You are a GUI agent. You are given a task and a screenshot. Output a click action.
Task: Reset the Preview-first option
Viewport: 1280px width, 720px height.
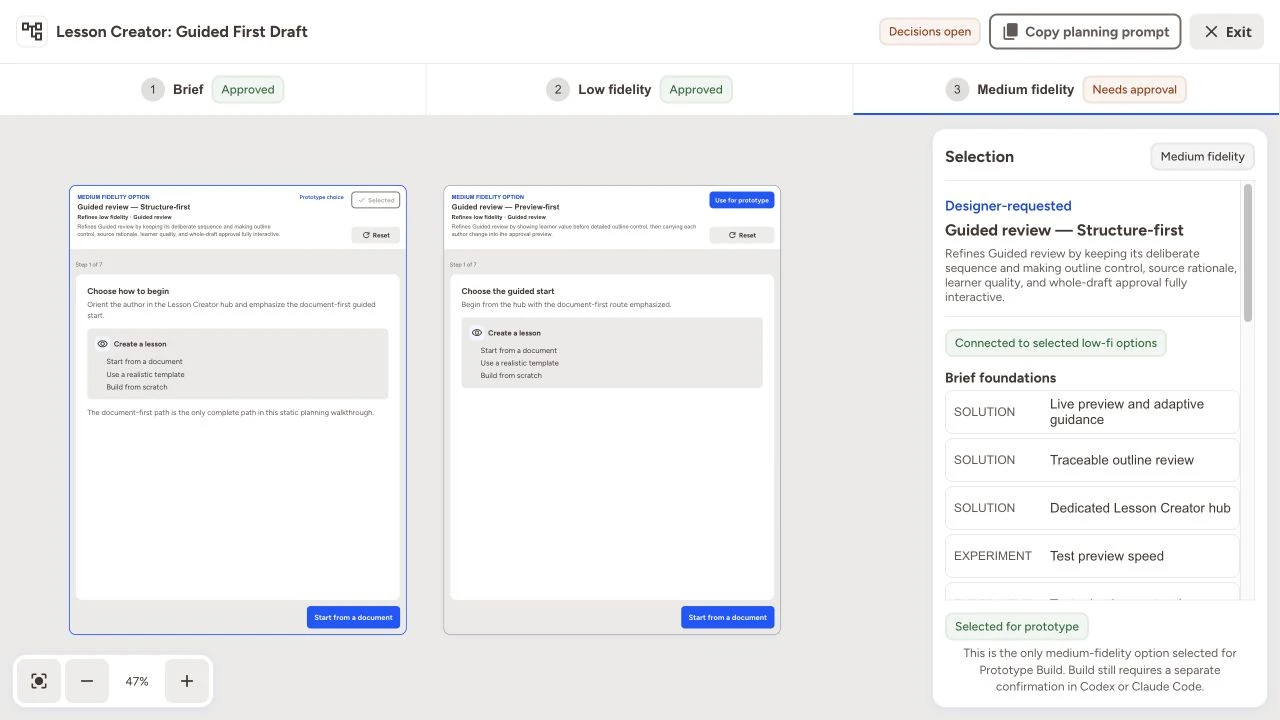tap(742, 235)
